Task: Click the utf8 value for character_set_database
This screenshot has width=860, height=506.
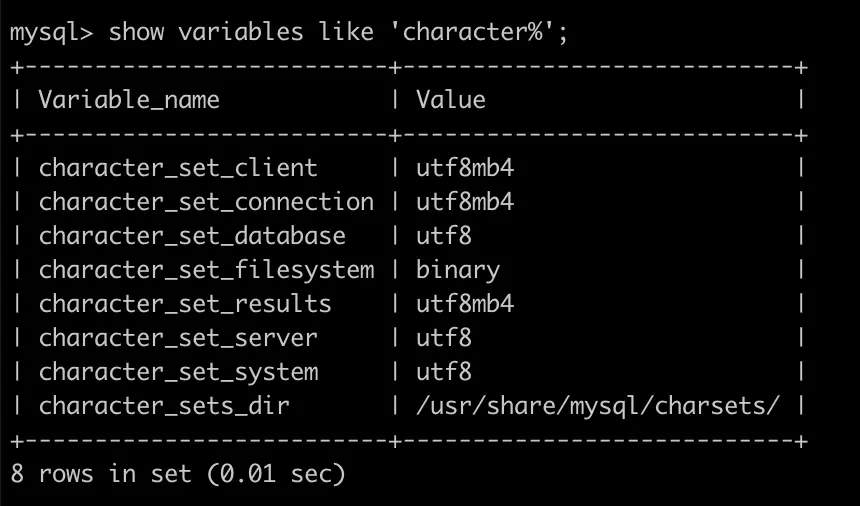Action: coord(444,236)
